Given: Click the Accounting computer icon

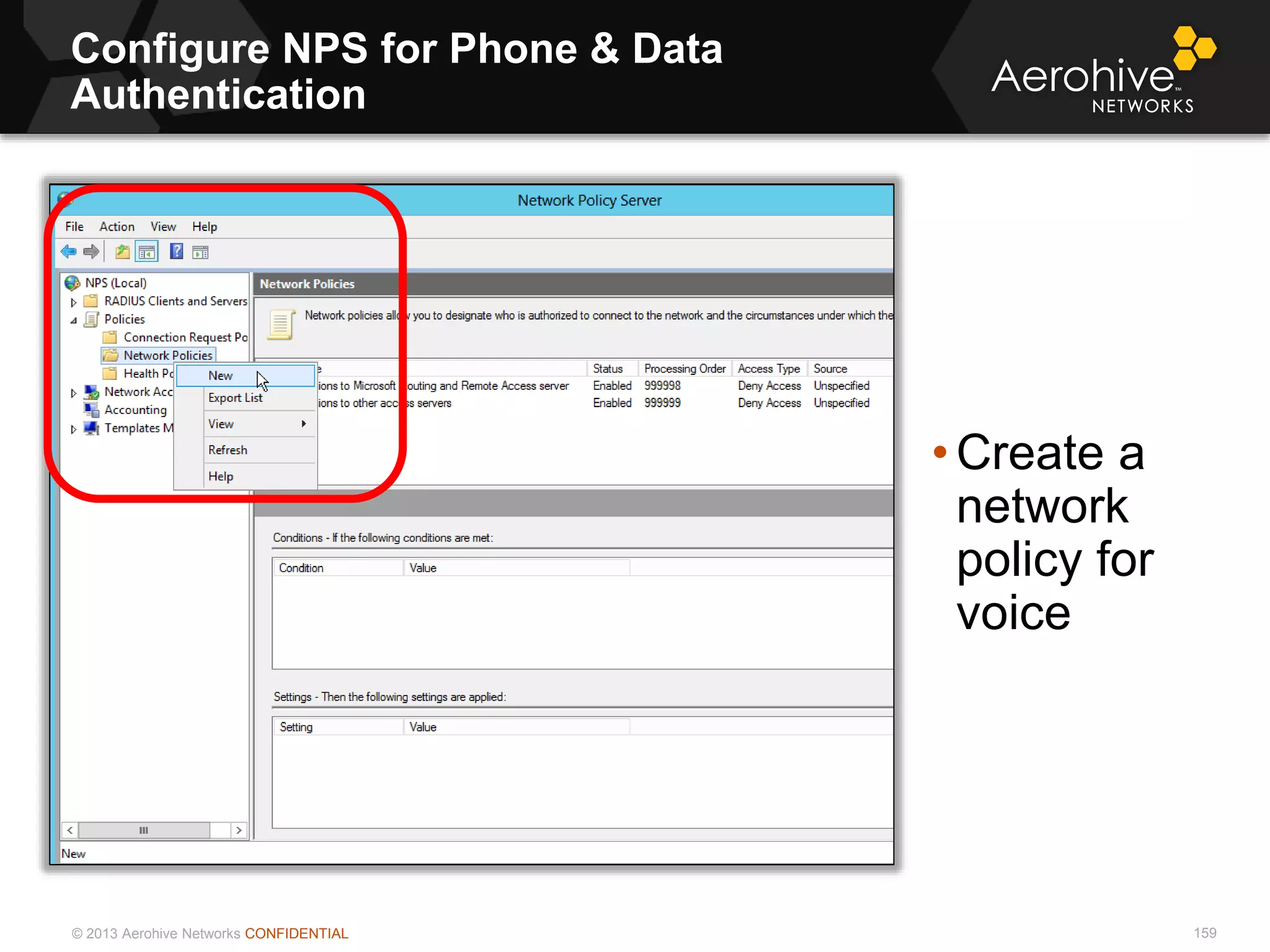Looking at the screenshot, I should coord(92,410).
